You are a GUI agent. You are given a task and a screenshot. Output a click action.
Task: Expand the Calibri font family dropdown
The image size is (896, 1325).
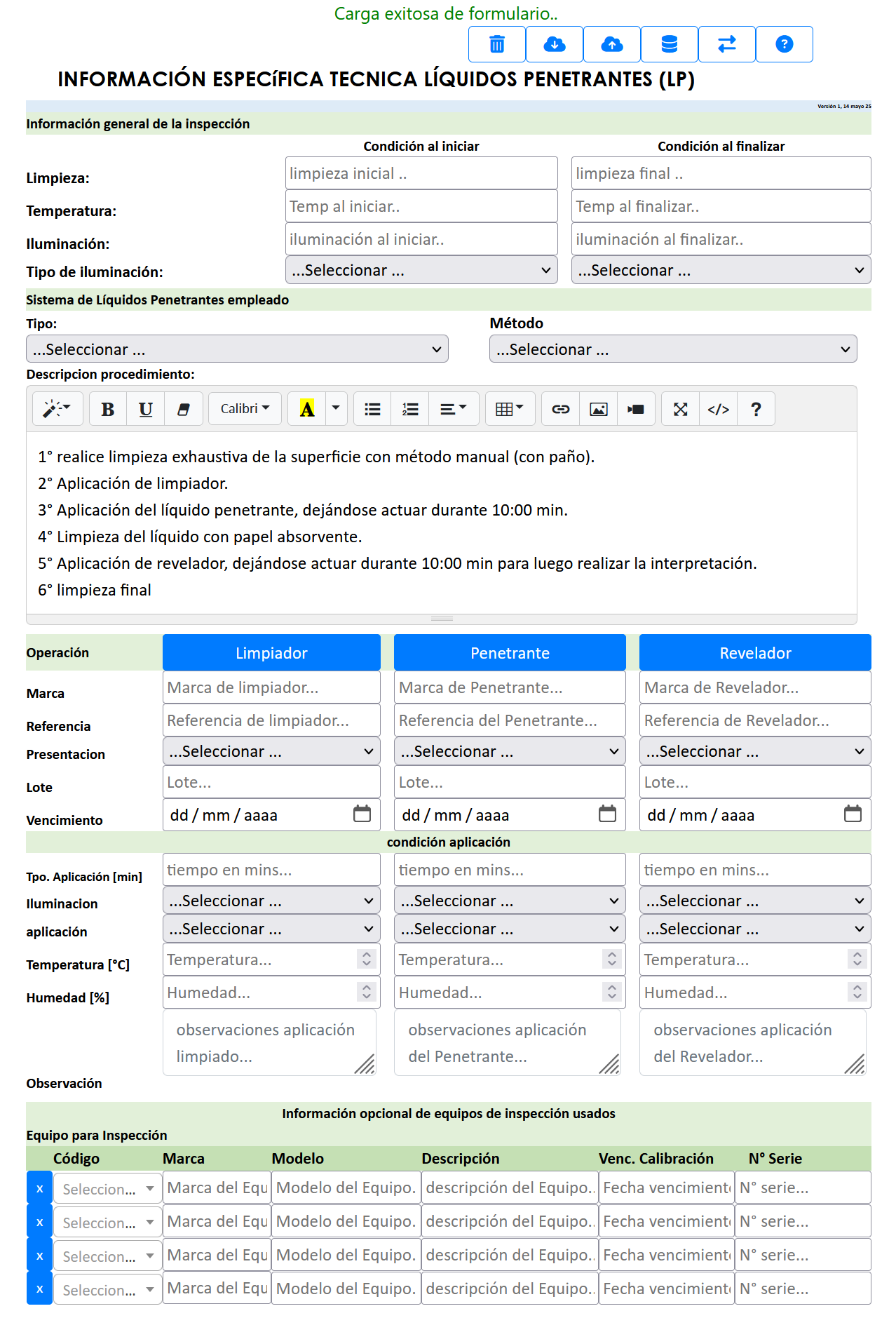(x=245, y=409)
